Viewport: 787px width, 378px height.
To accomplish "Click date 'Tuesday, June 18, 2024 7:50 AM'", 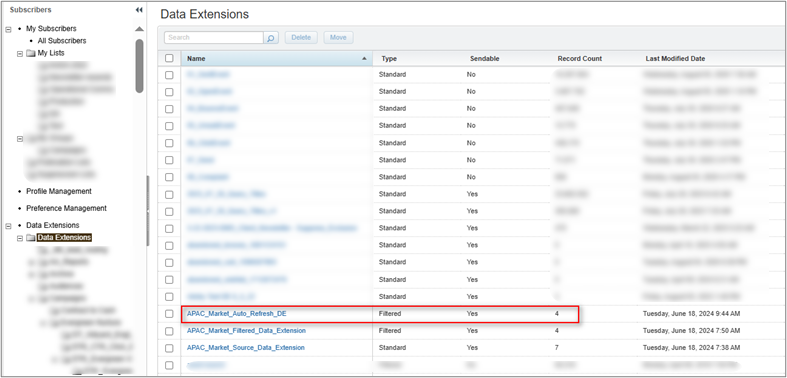I will pos(692,331).
